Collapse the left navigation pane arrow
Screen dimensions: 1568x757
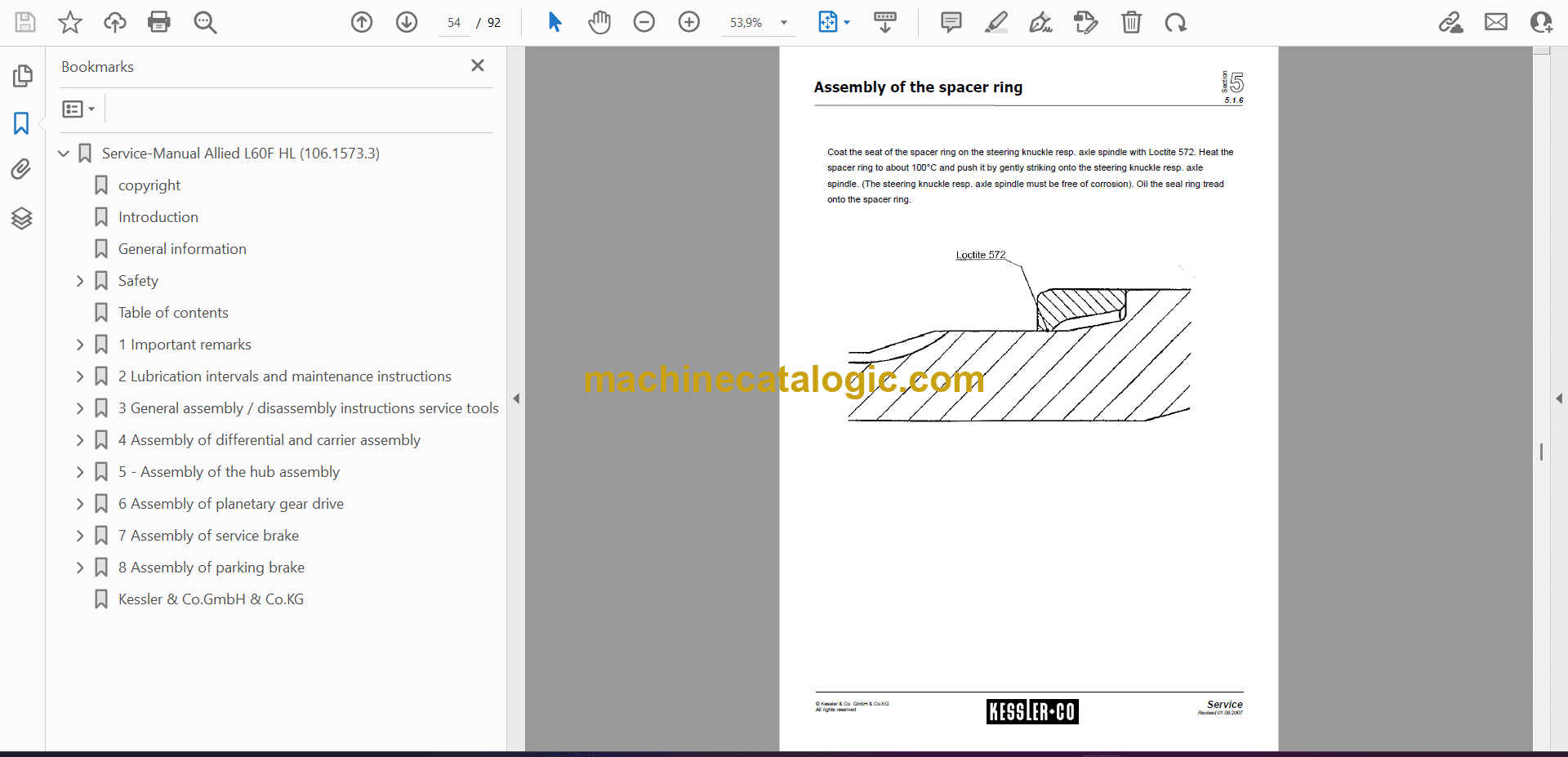click(516, 399)
